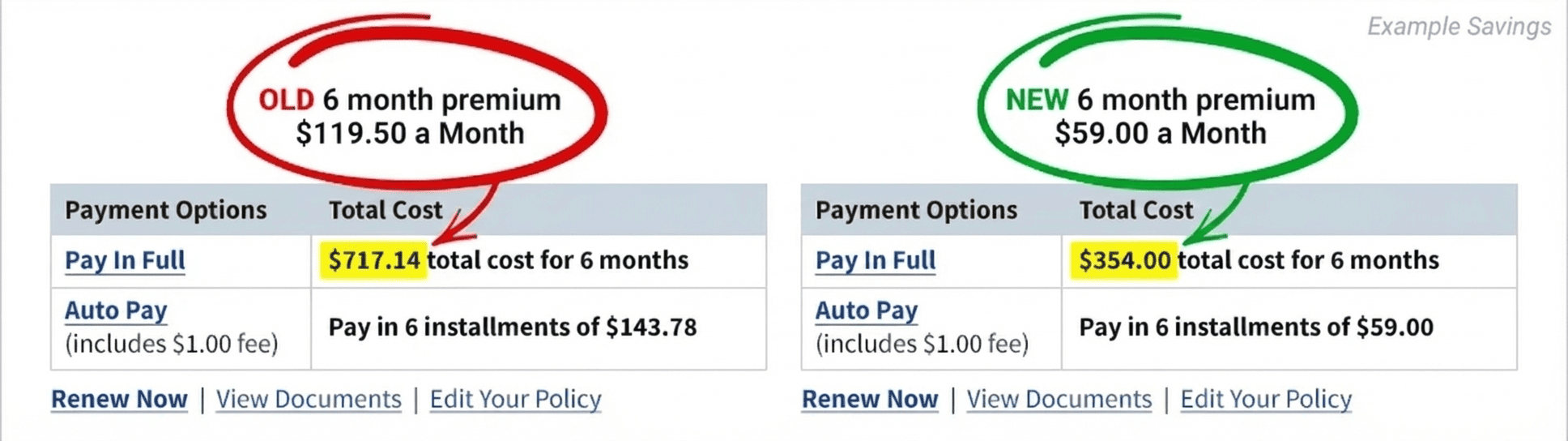Open View Documents under the $717.14 table
1568x441 pixels.
click(x=309, y=399)
